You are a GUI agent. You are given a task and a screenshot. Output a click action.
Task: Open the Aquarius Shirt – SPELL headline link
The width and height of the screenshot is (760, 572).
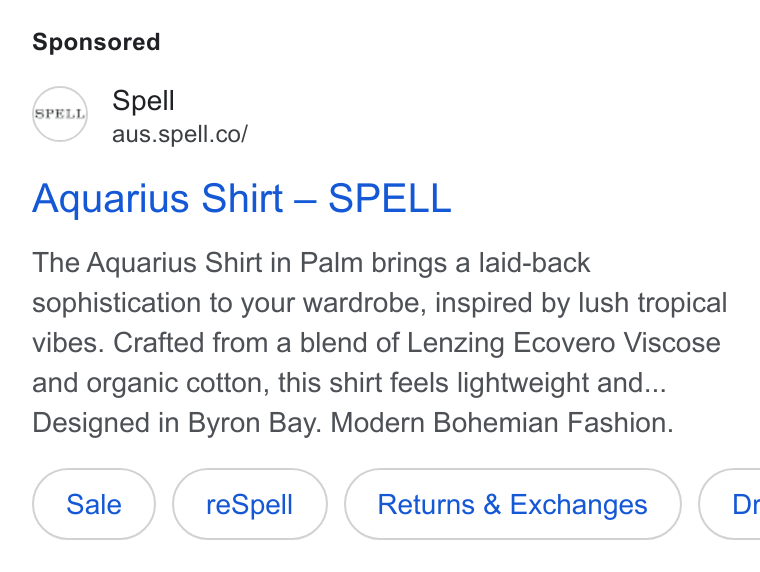[x=242, y=198]
